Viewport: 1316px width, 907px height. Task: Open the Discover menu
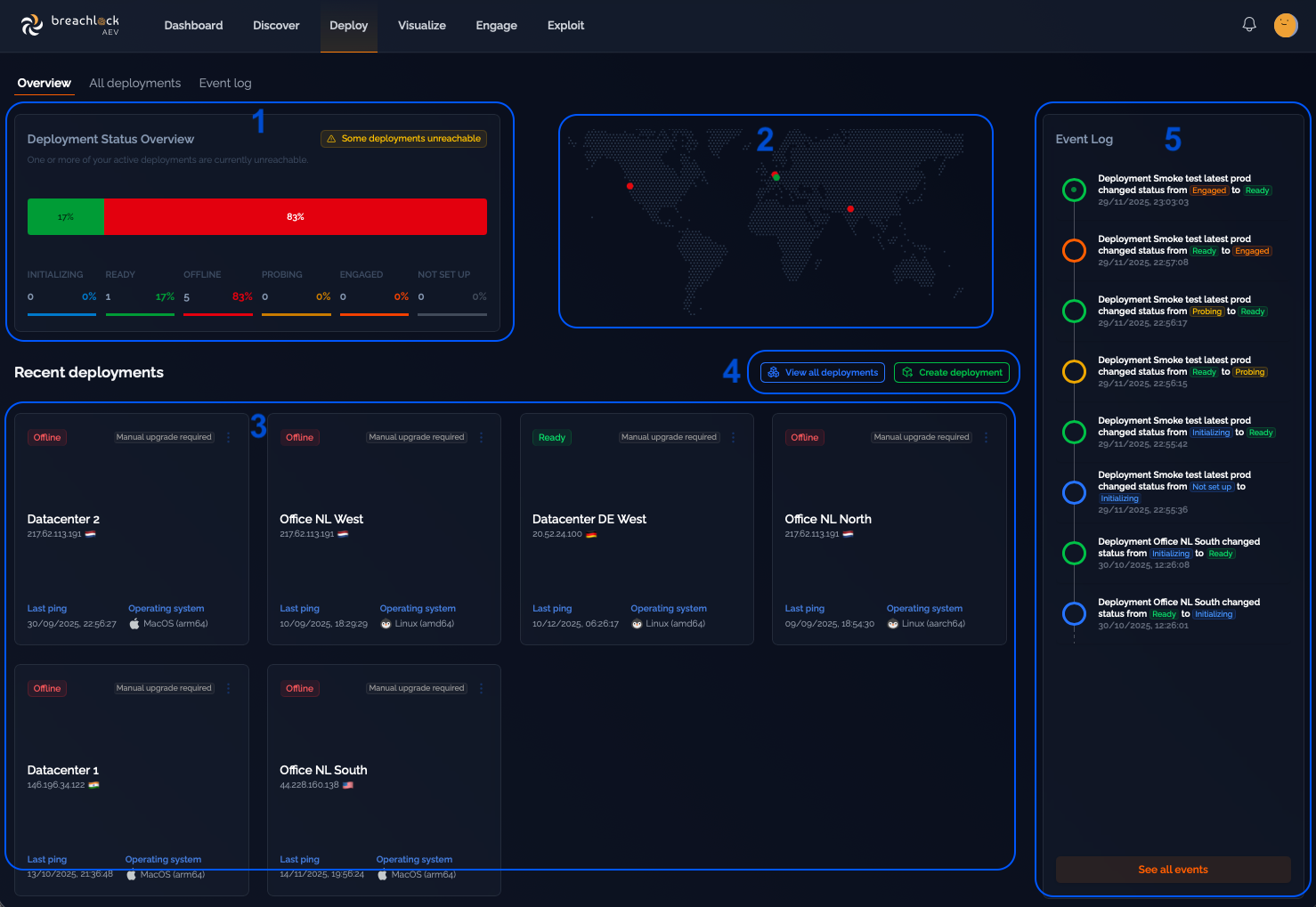(x=276, y=25)
